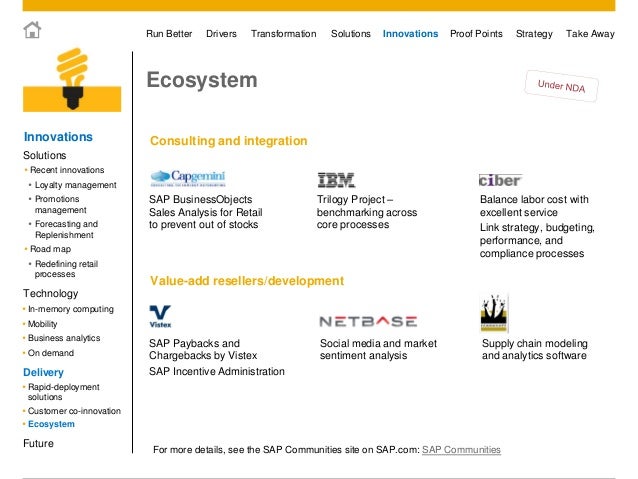Open In-memory computing sidebar item
Image resolution: width=638 pixels, height=479 pixels.
point(71,309)
